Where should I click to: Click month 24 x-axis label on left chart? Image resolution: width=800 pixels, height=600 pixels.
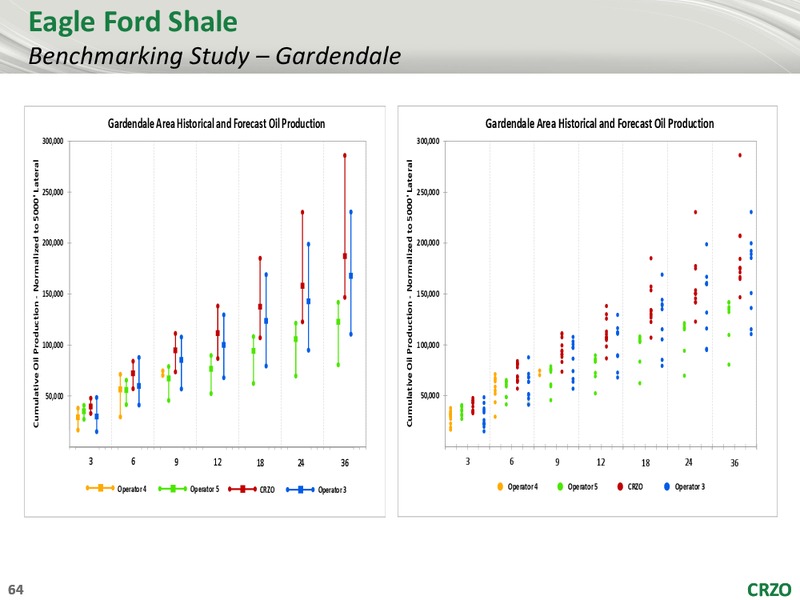(x=301, y=463)
